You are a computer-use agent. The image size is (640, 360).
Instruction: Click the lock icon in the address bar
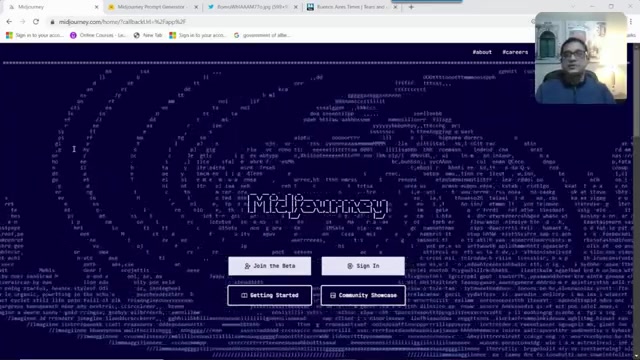click(x=52, y=22)
